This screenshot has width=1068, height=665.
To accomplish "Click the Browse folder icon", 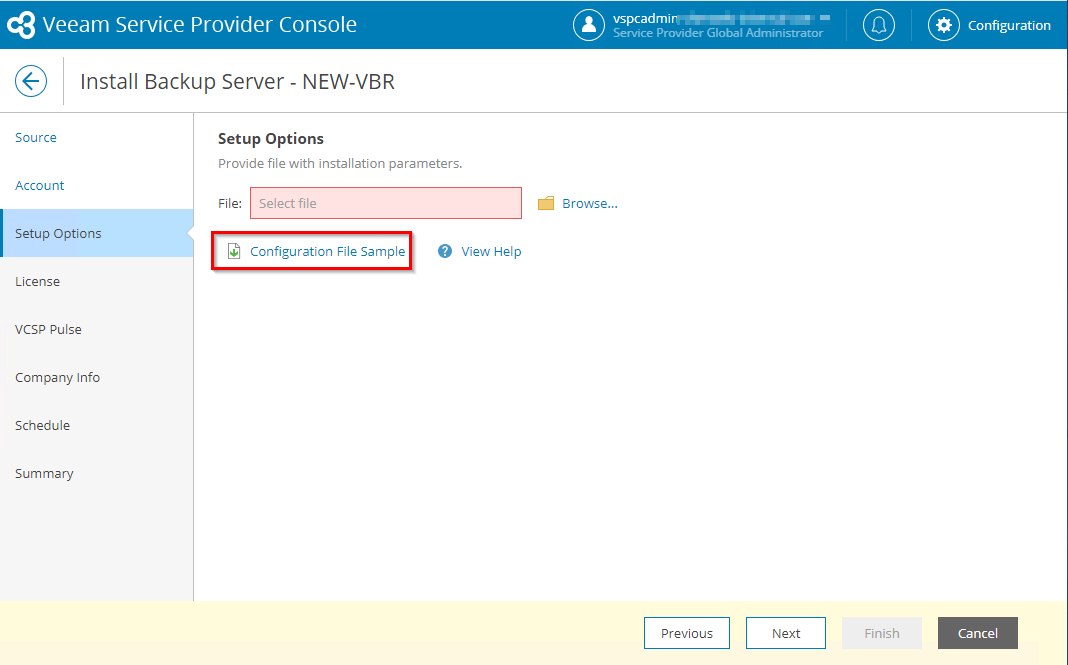I will pyautogui.click(x=546, y=203).
